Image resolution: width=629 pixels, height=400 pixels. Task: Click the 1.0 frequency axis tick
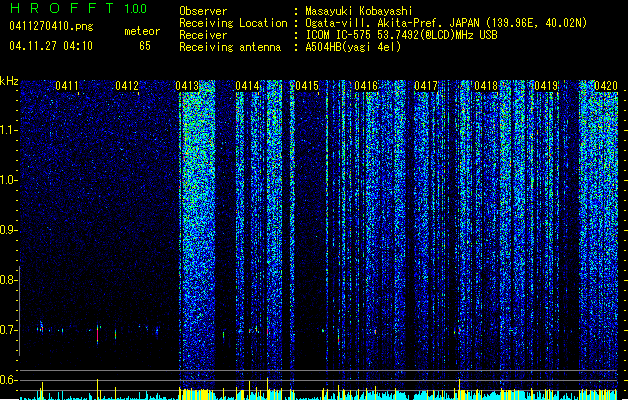(x=8, y=180)
